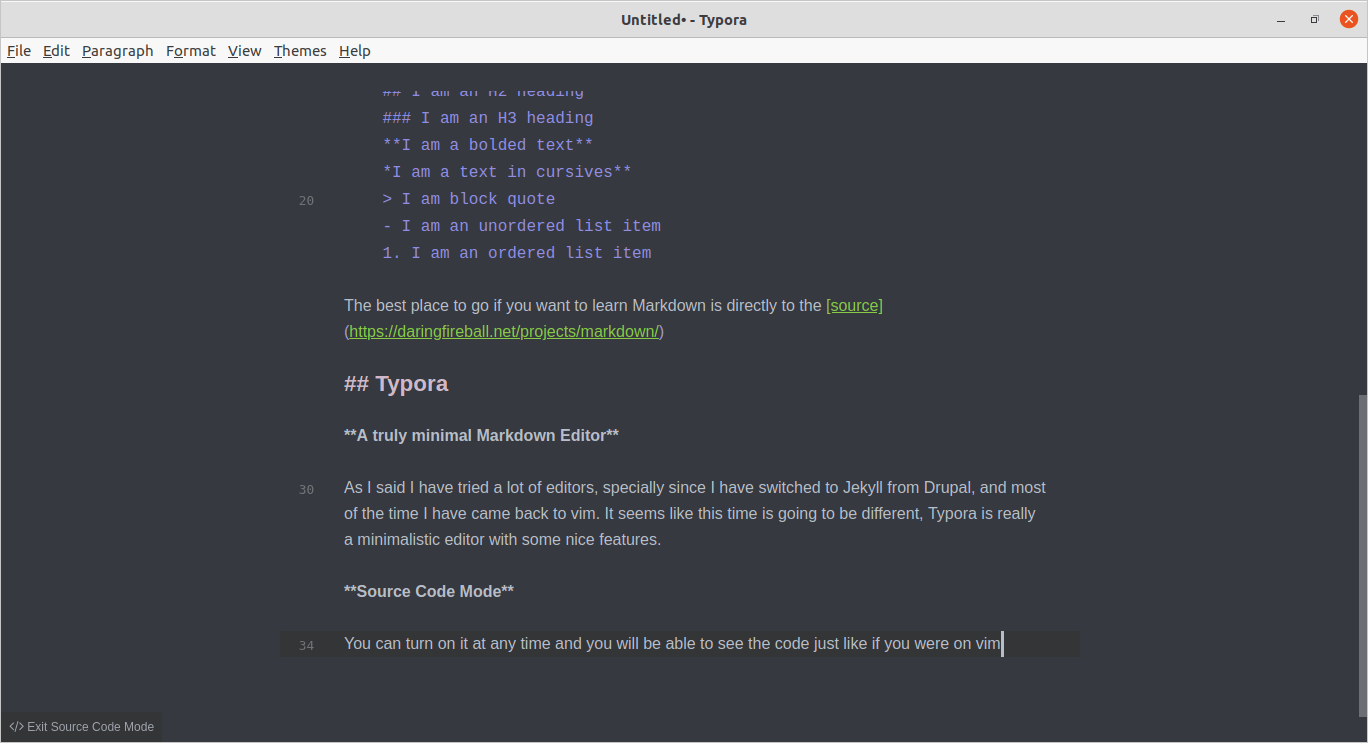The image size is (1368, 743).
Task: Open the Themes menu
Action: 300,51
